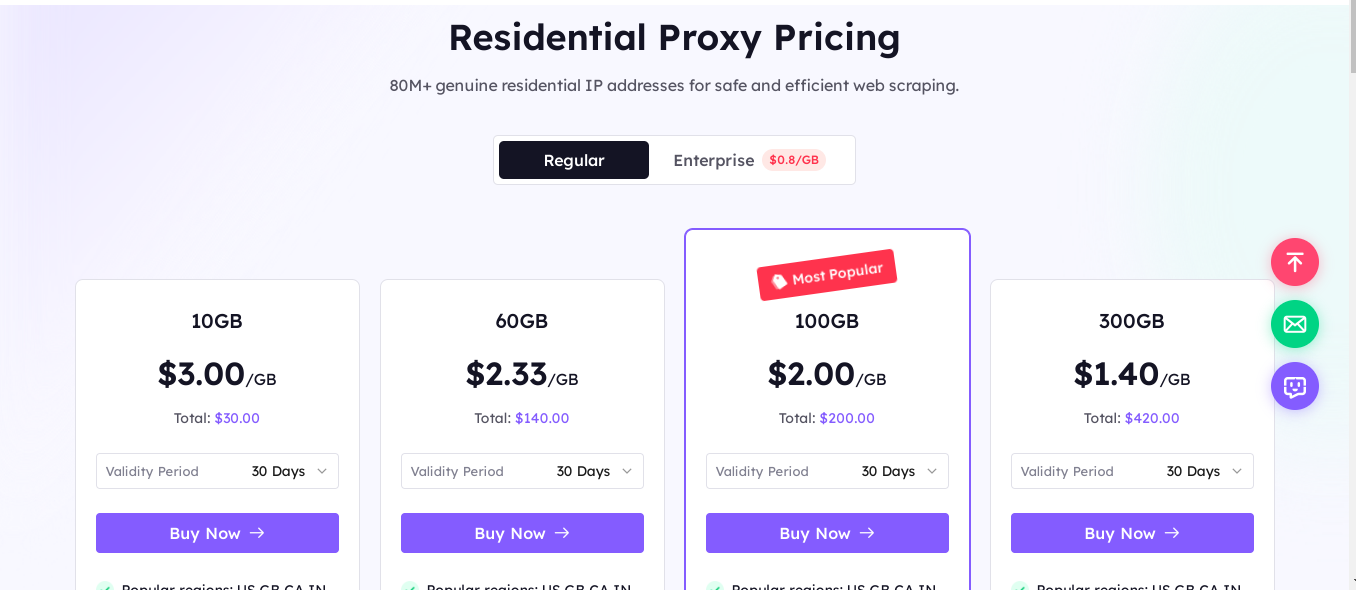Switch to the Regular pricing tab

(574, 160)
